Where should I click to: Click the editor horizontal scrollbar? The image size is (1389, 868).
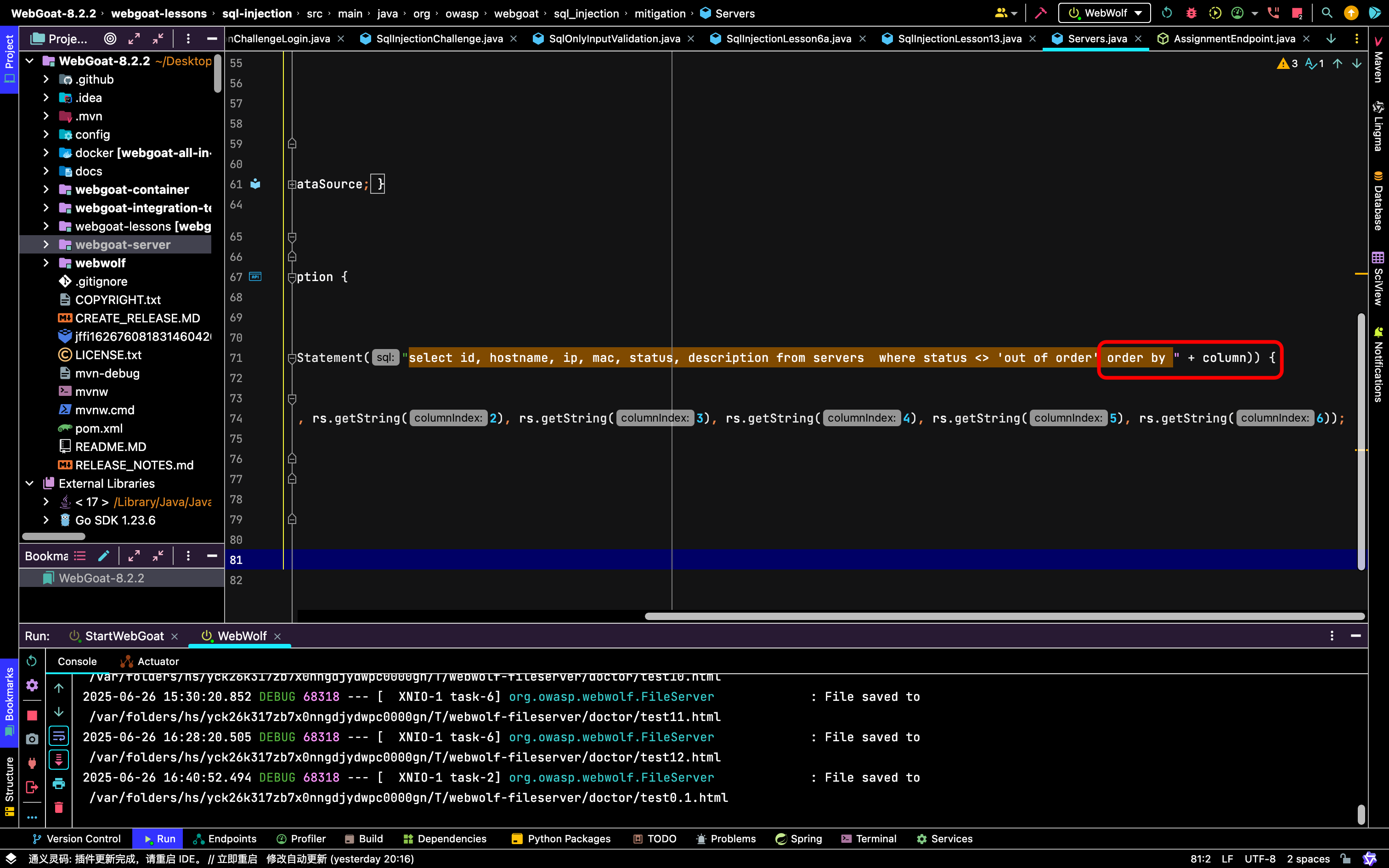click(x=1005, y=616)
